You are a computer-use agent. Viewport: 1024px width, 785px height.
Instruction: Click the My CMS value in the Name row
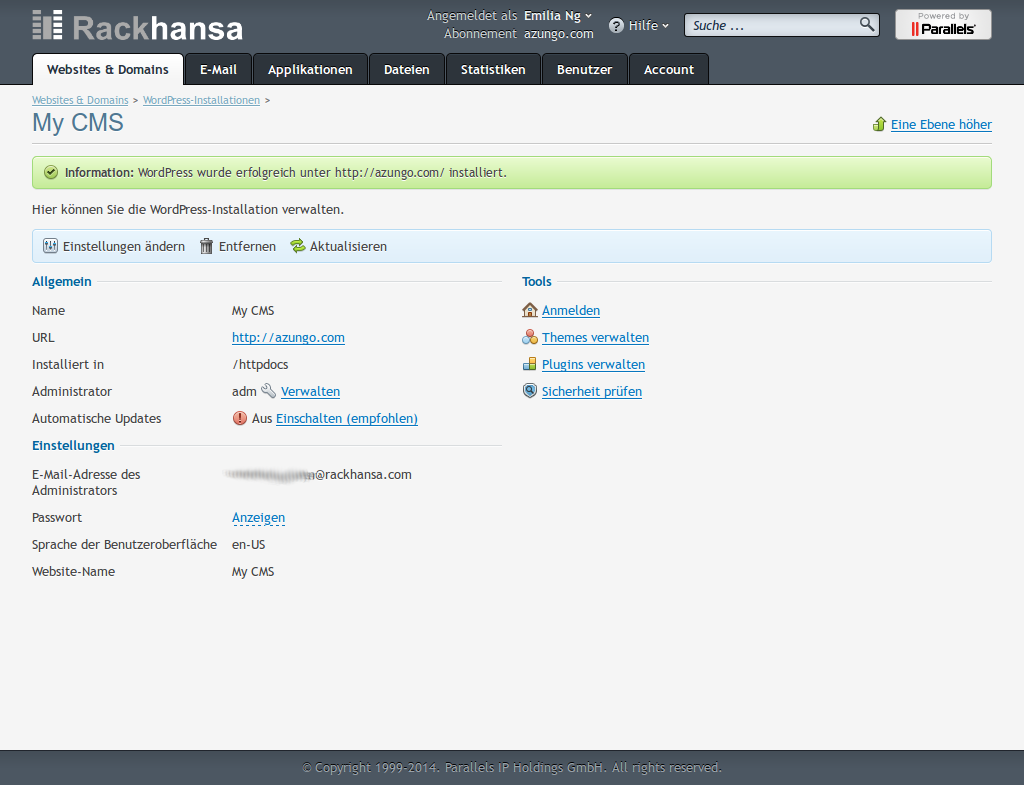click(x=253, y=311)
